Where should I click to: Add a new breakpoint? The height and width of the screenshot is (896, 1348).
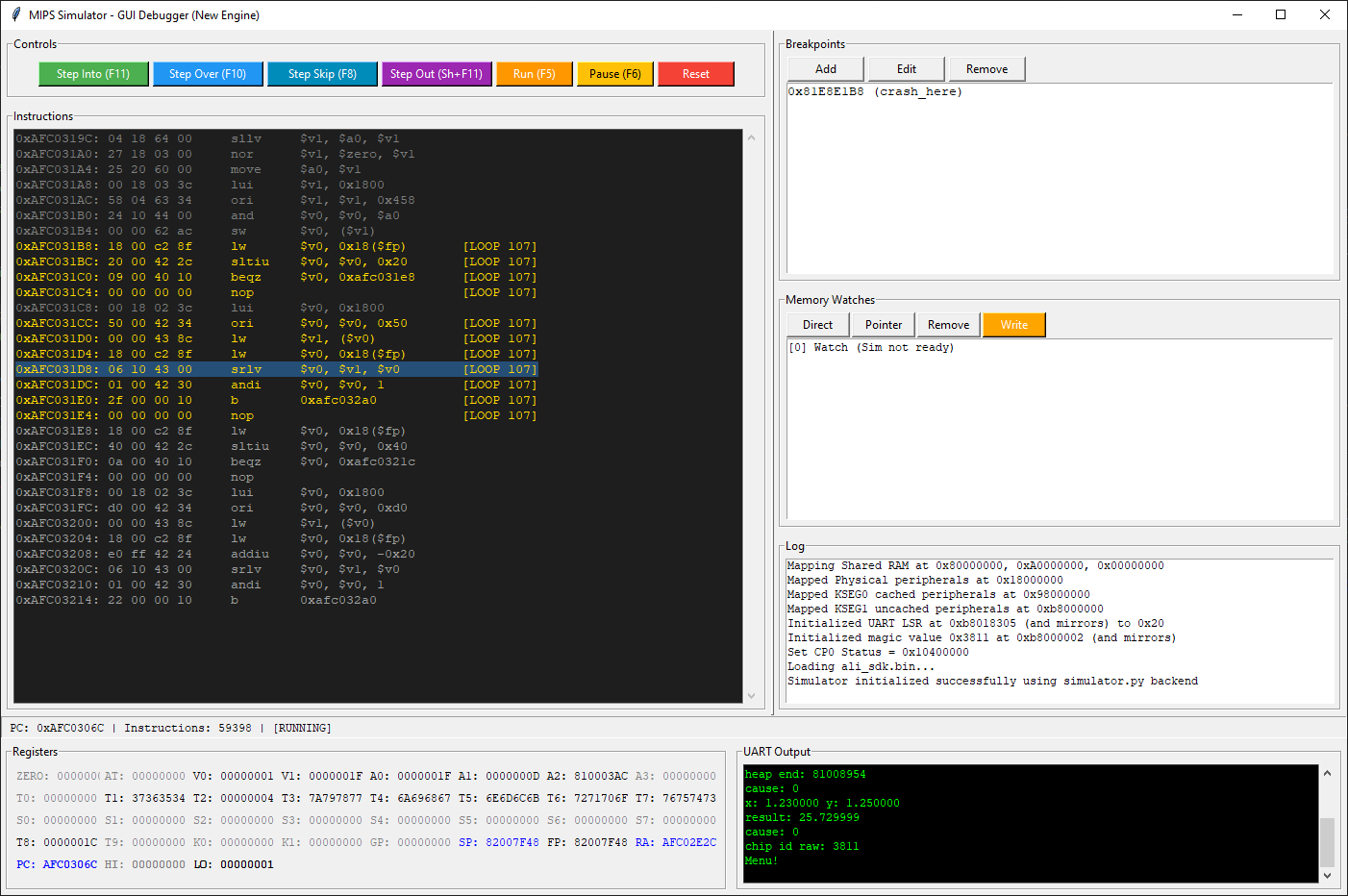tap(825, 69)
